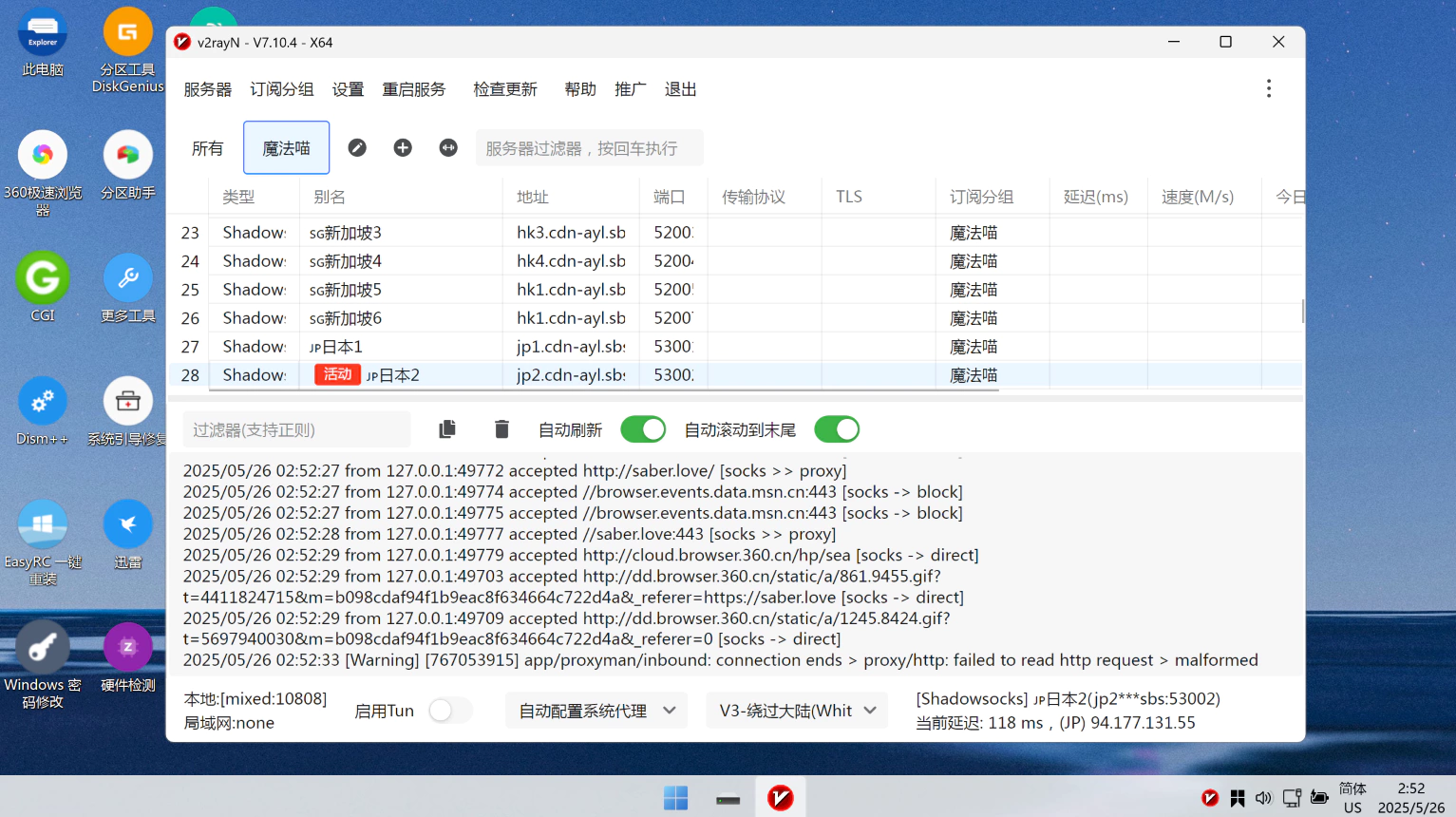Expand the V3-绕过大陆 routing dropdown
The height and width of the screenshot is (817, 1456).
click(797, 711)
